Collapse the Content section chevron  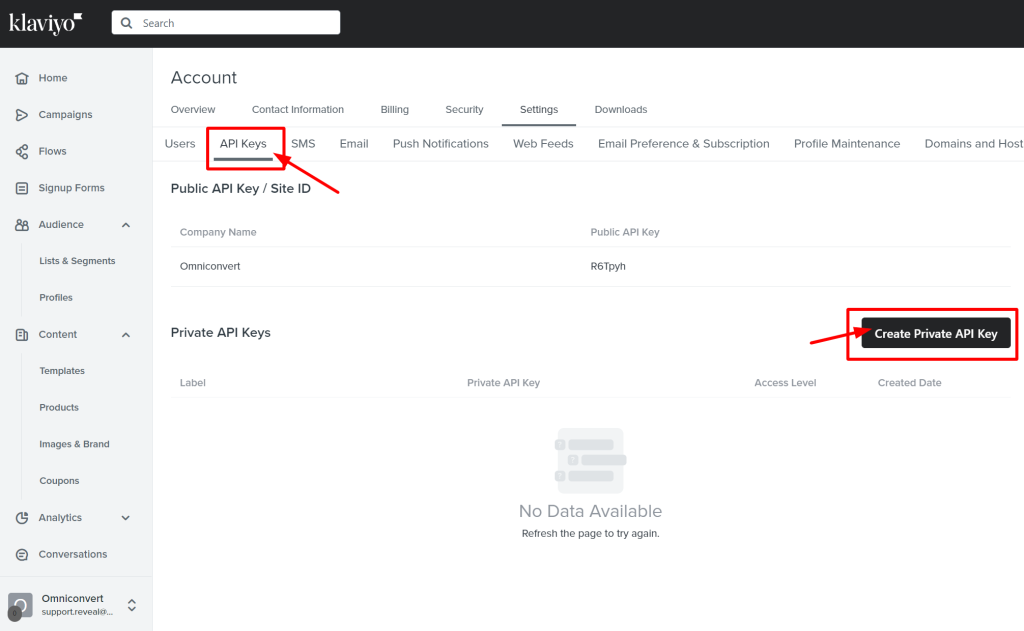[126, 335]
